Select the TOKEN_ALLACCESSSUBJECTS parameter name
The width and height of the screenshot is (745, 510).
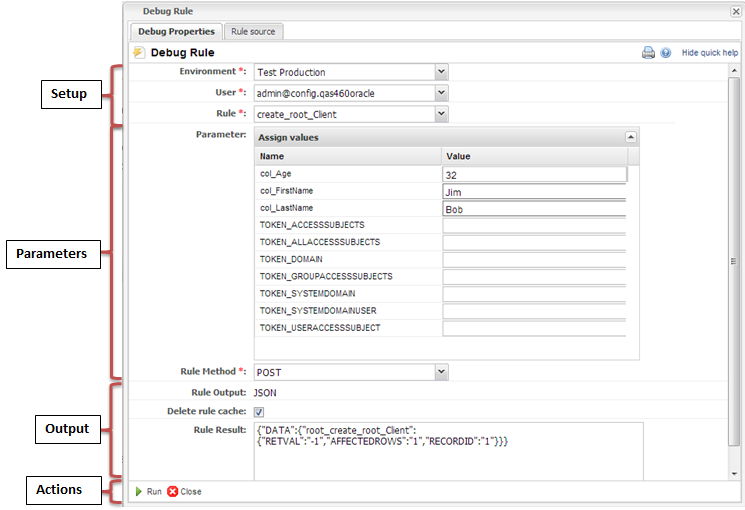[320, 242]
